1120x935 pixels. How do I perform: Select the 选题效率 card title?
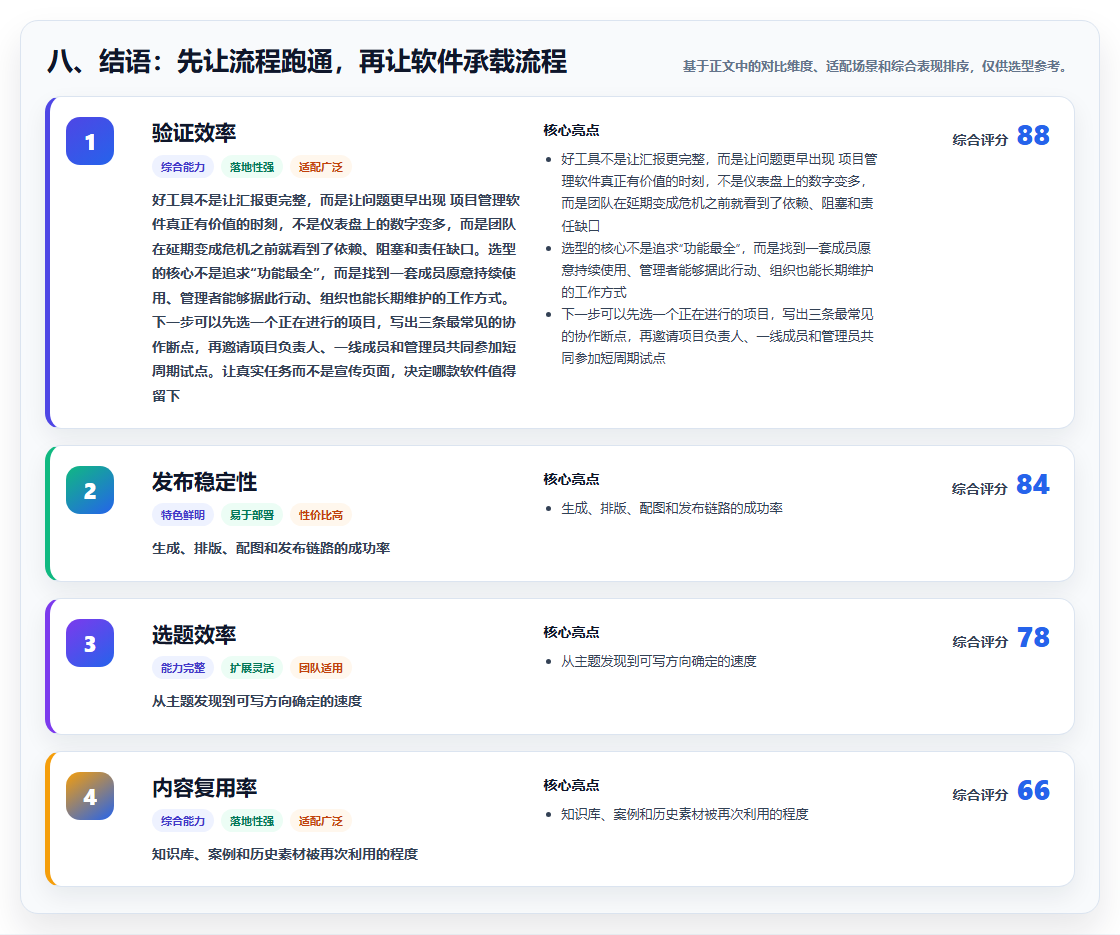click(194, 635)
